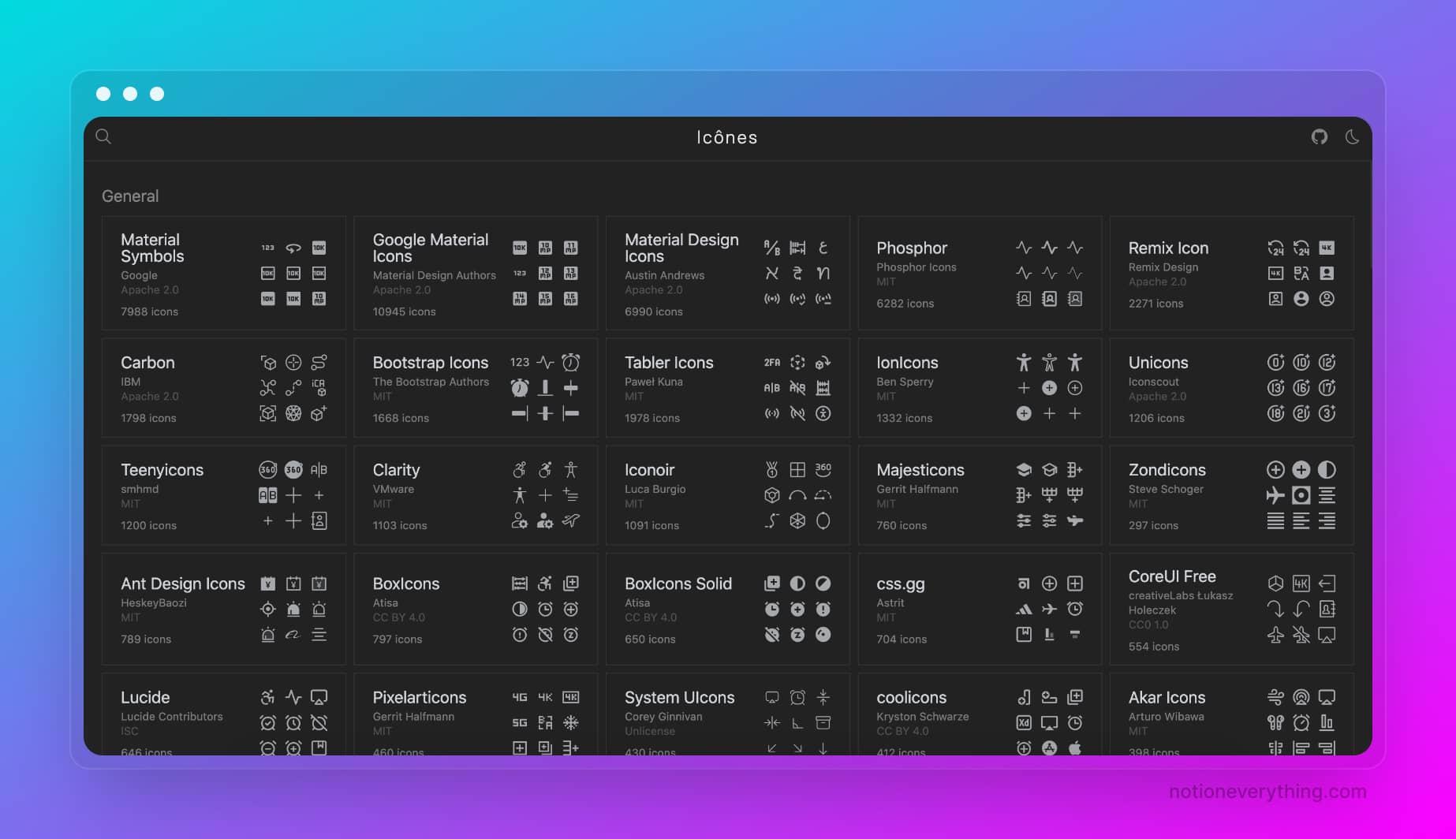Browse the Google Material Icons set

point(431,248)
